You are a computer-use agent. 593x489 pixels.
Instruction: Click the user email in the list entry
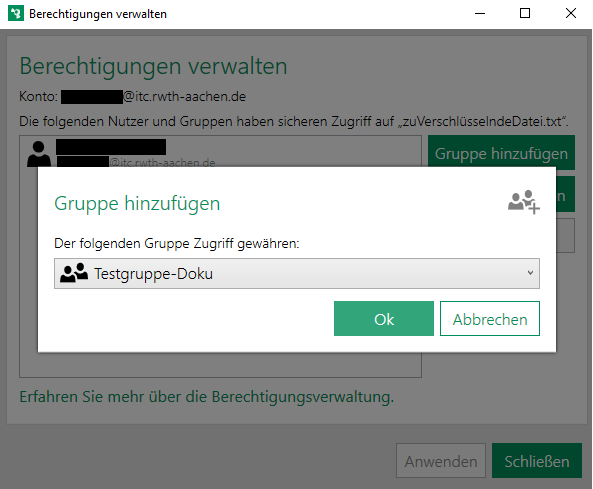[x=136, y=162]
